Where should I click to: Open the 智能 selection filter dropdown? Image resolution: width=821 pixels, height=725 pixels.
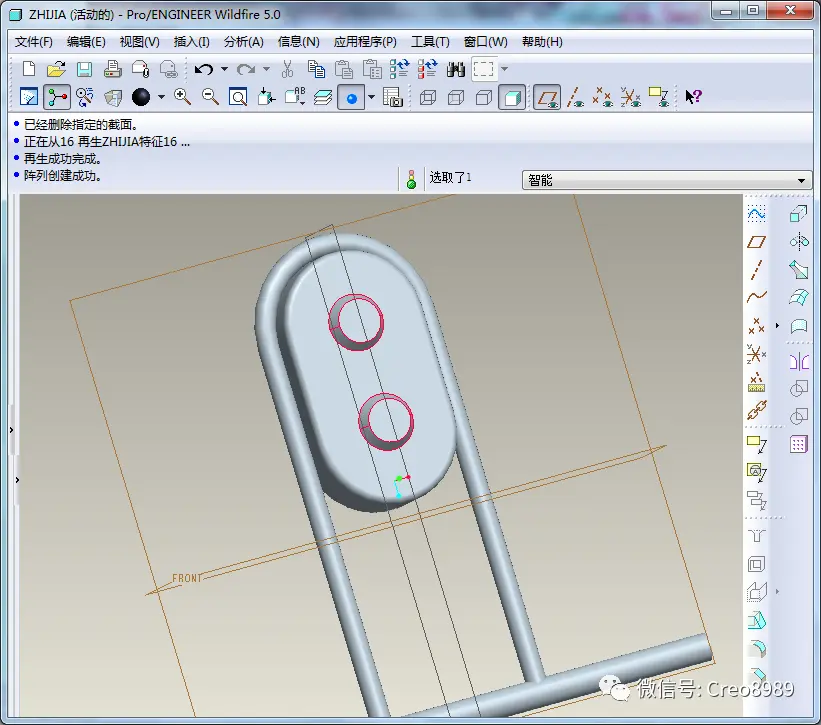point(667,180)
